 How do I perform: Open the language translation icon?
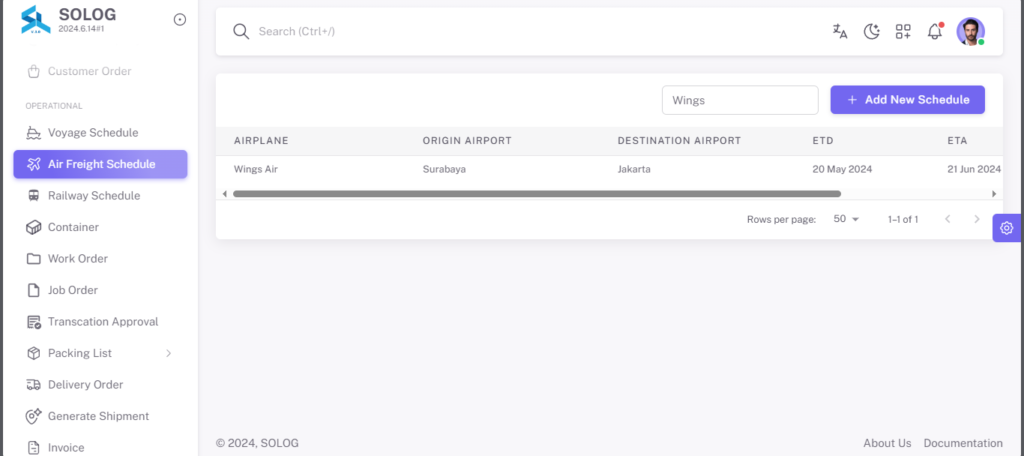pos(840,31)
